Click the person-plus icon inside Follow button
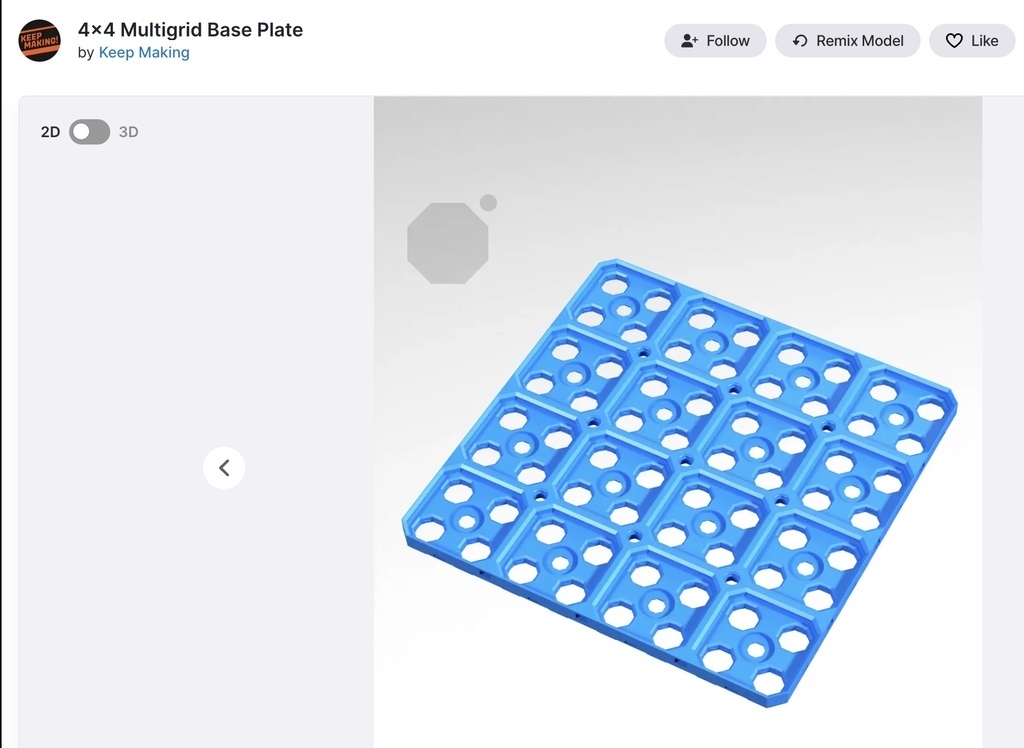 pyautogui.click(x=689, y=40)
